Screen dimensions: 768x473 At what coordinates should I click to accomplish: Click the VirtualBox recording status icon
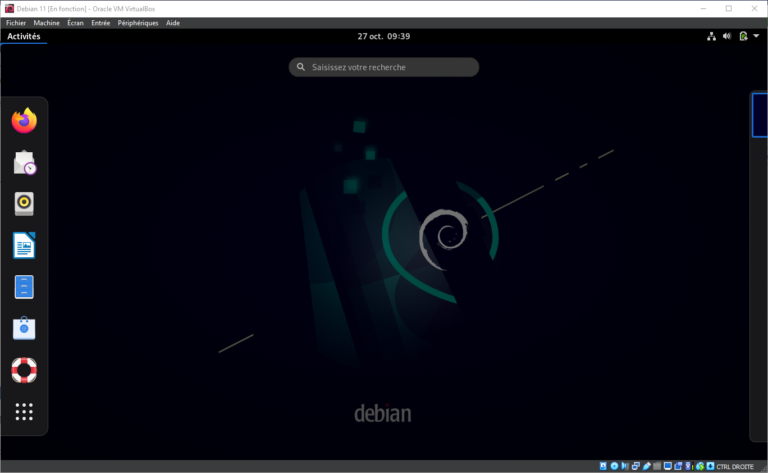[678, 466]
